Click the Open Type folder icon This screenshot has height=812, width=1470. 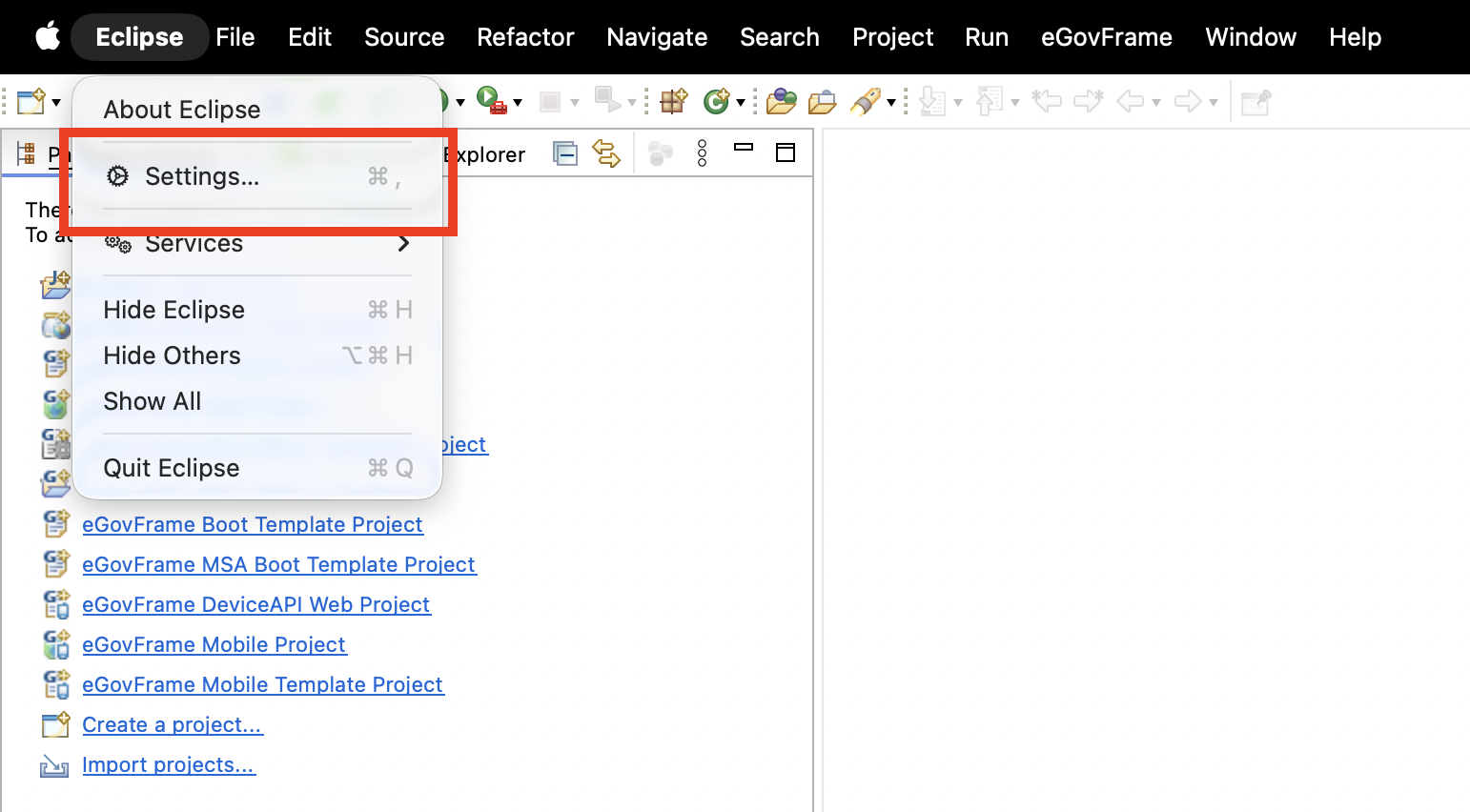click(x=781, y=101)
